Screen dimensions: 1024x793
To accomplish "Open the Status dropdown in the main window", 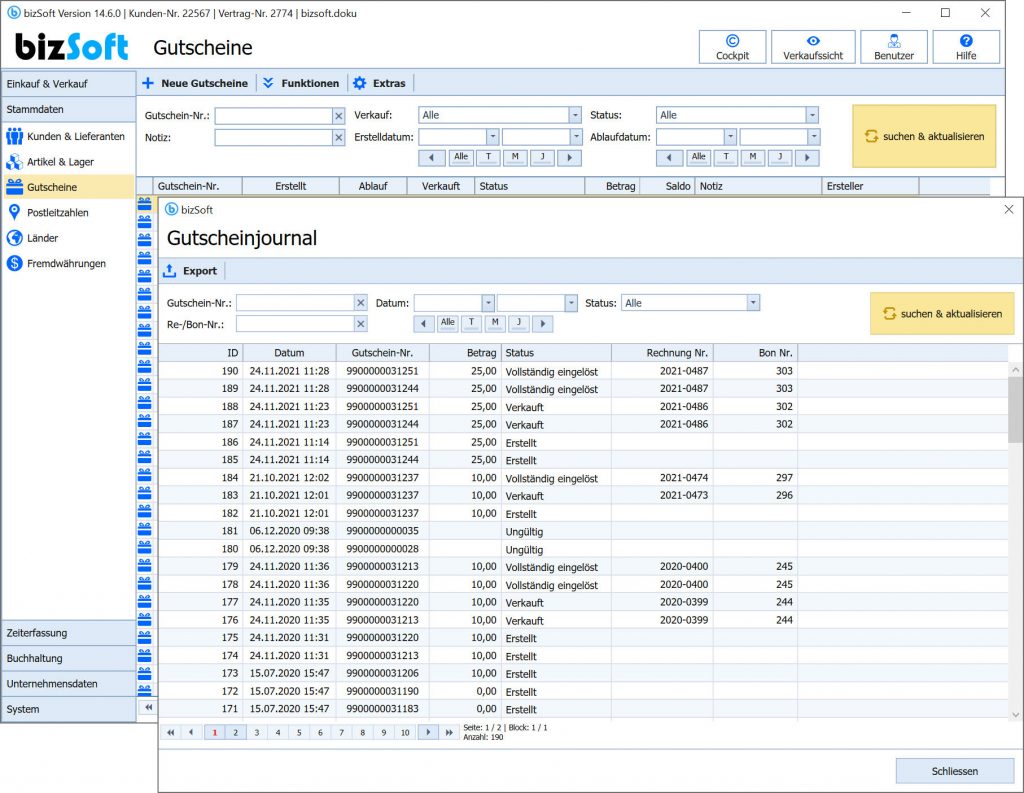I will (x=812, y=115).
